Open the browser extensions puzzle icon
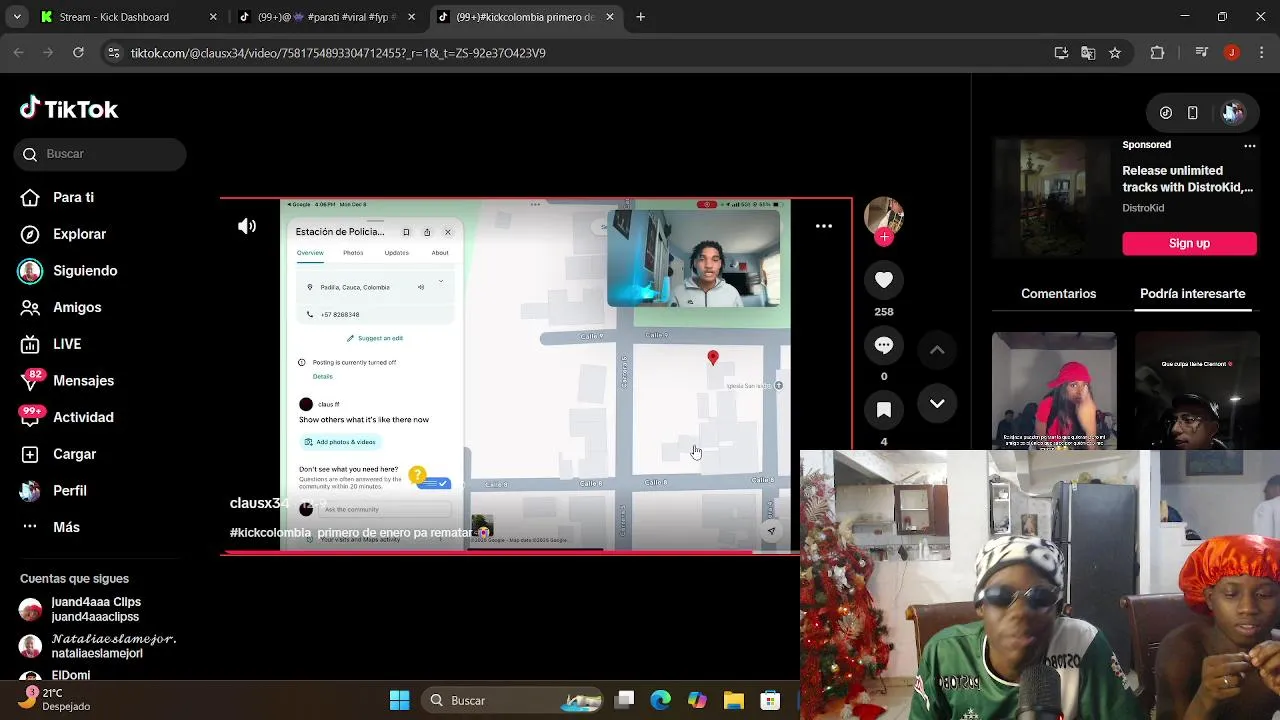This screenshot has height=720, width=1280. coord(1157,53)
